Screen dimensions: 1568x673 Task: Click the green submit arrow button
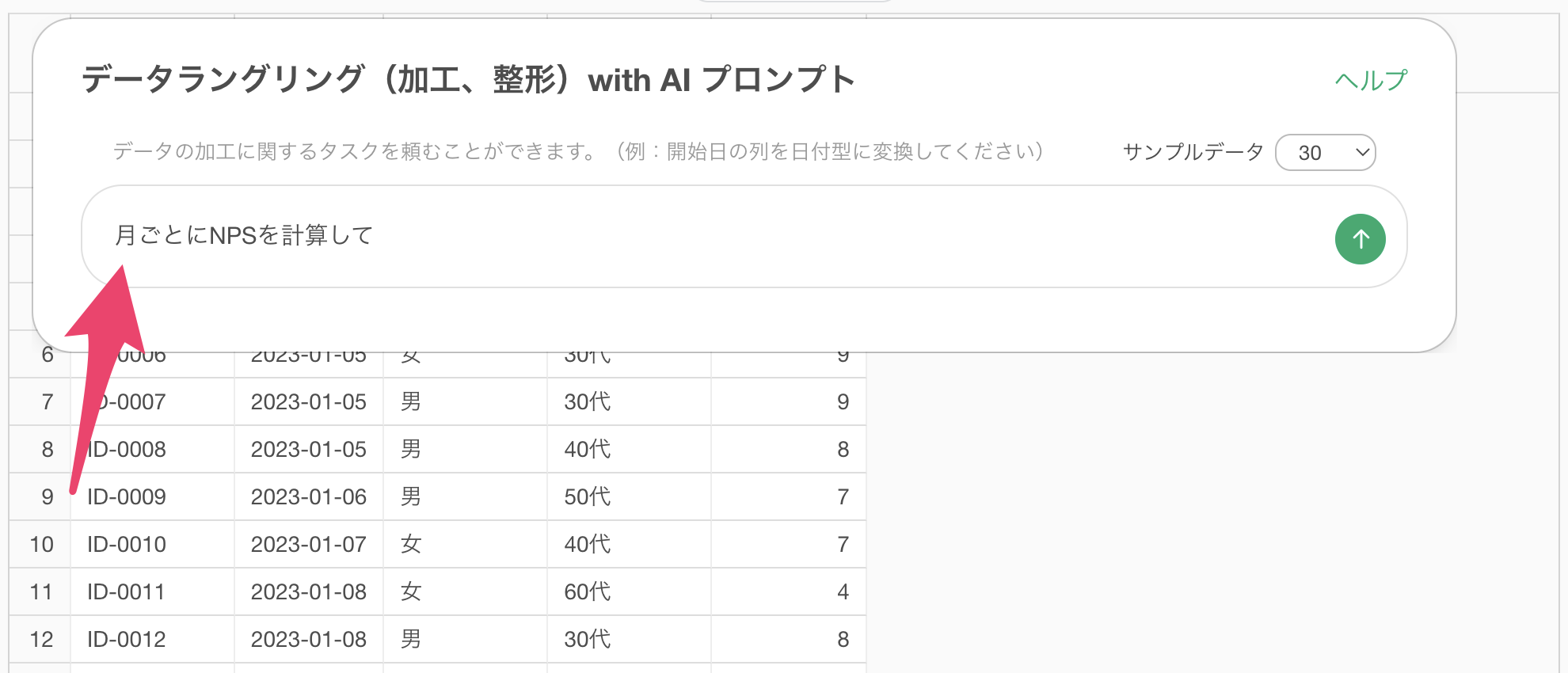click(x=1360, y=239)
